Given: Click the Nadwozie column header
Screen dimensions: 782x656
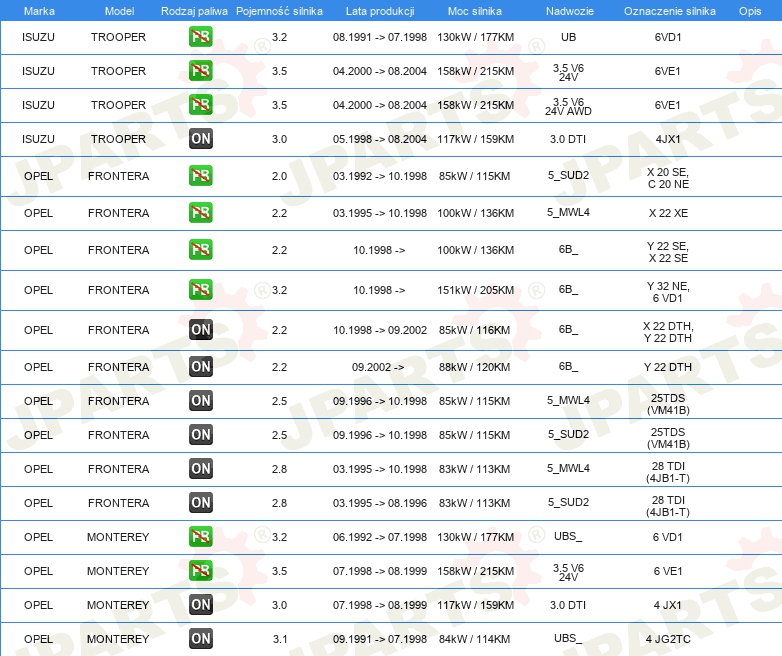Looking at the screenshot, I should point(570,11).
